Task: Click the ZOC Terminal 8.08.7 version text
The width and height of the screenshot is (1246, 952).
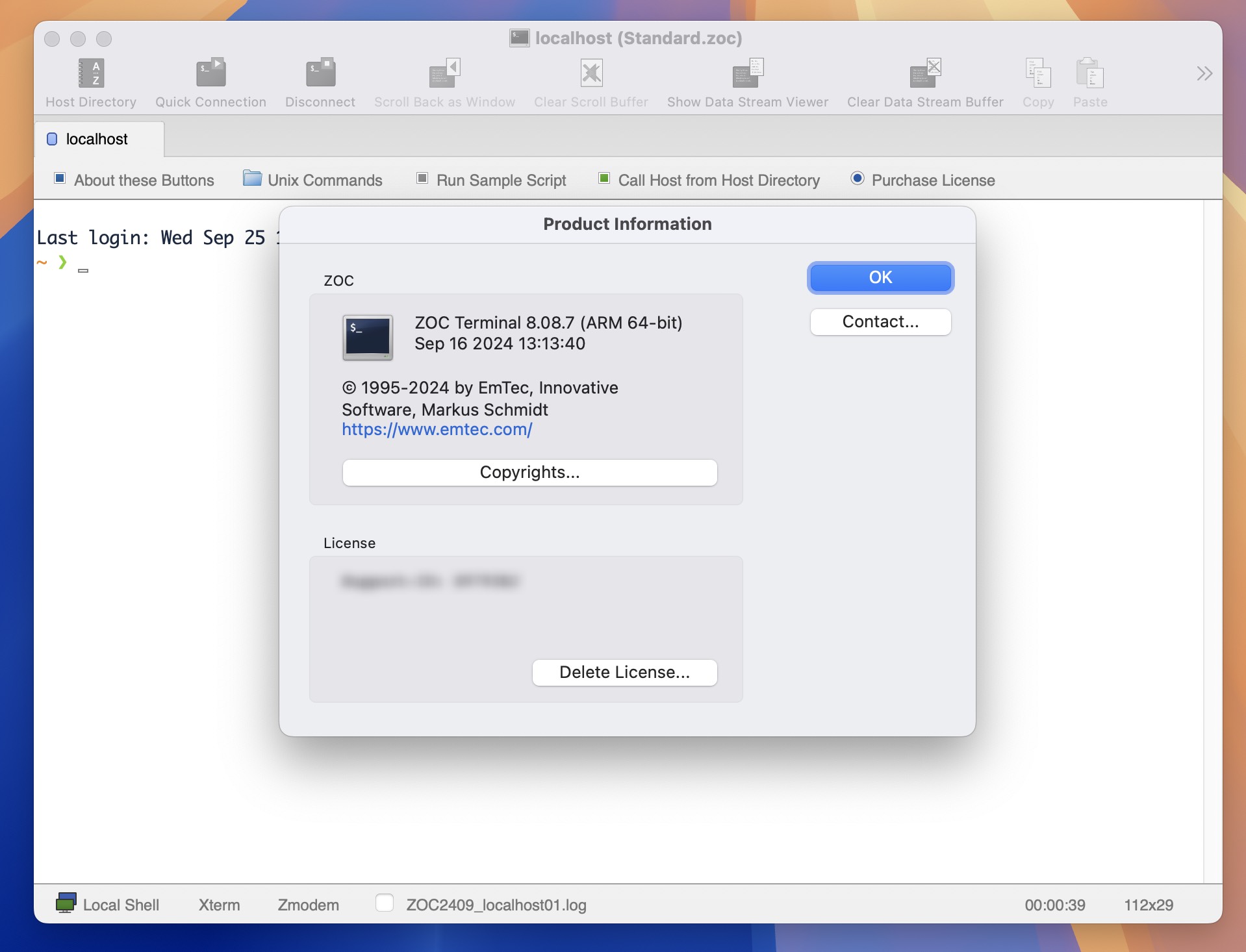Action: click(548, 323)
